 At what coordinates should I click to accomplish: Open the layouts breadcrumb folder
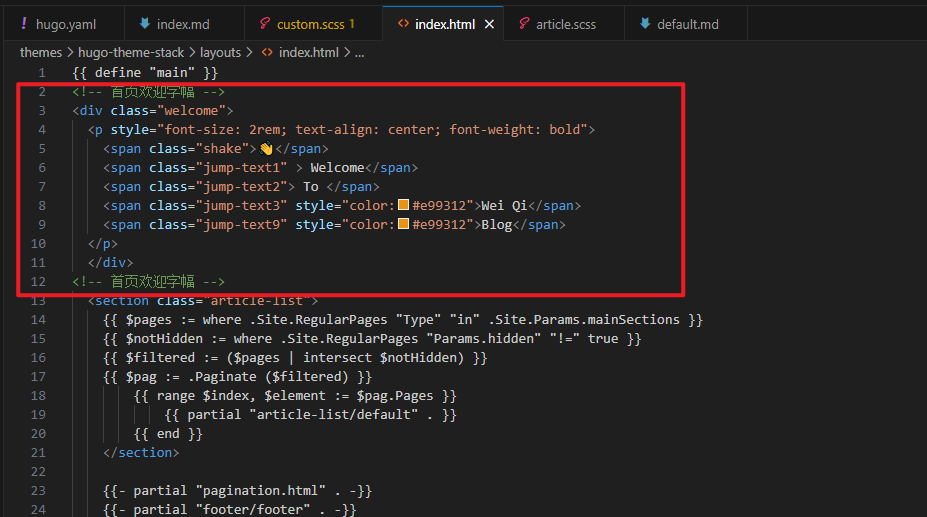(220, 53)
